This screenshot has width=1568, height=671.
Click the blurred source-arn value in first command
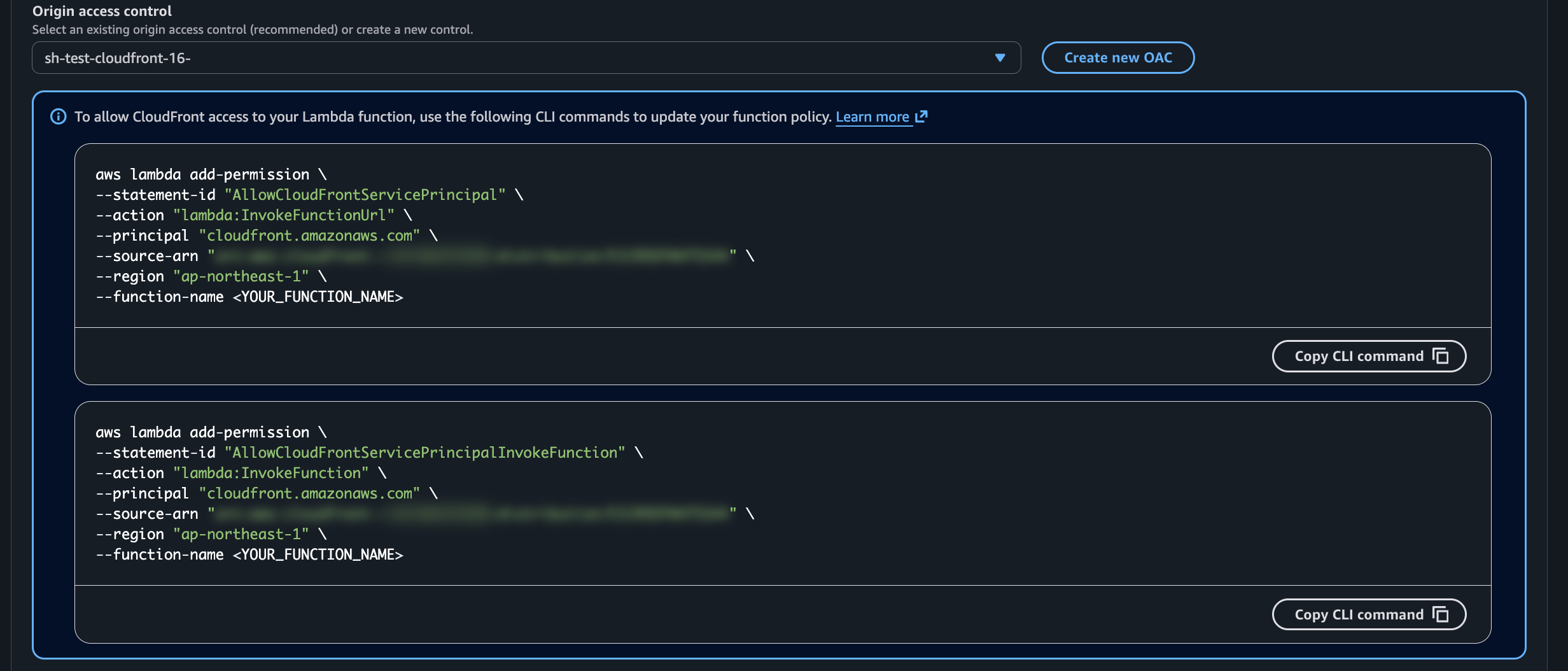pyautogui.click(x=472, y=256)
